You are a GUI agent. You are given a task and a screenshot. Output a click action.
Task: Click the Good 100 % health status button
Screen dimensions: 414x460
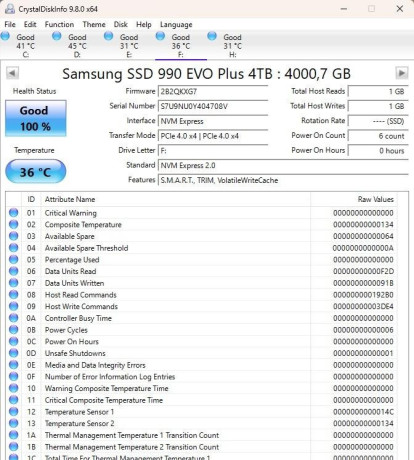pyautogui.click(x=36, y=118)
